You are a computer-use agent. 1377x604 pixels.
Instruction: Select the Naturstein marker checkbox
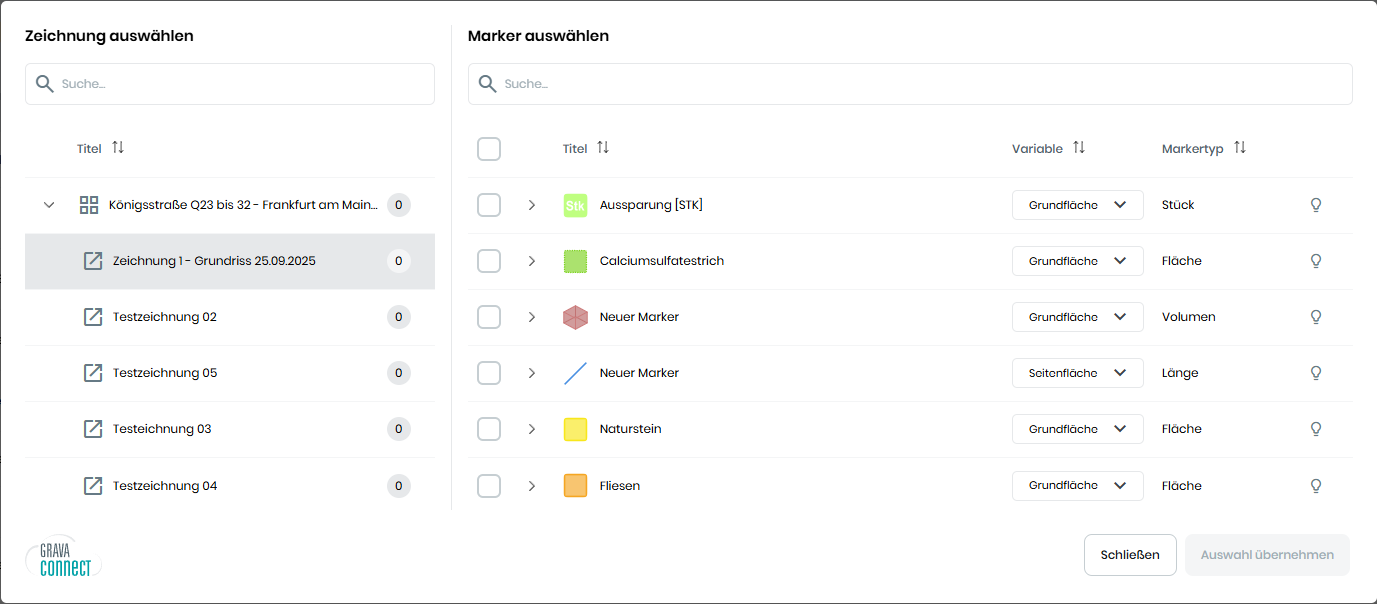click(489, 429)
